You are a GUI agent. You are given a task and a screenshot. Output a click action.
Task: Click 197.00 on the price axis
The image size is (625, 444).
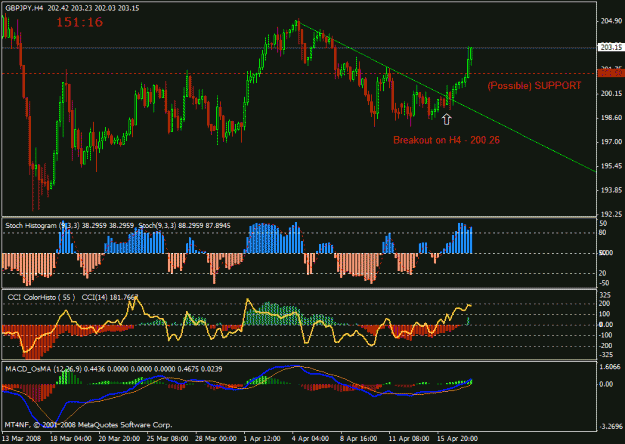point(611,141)
